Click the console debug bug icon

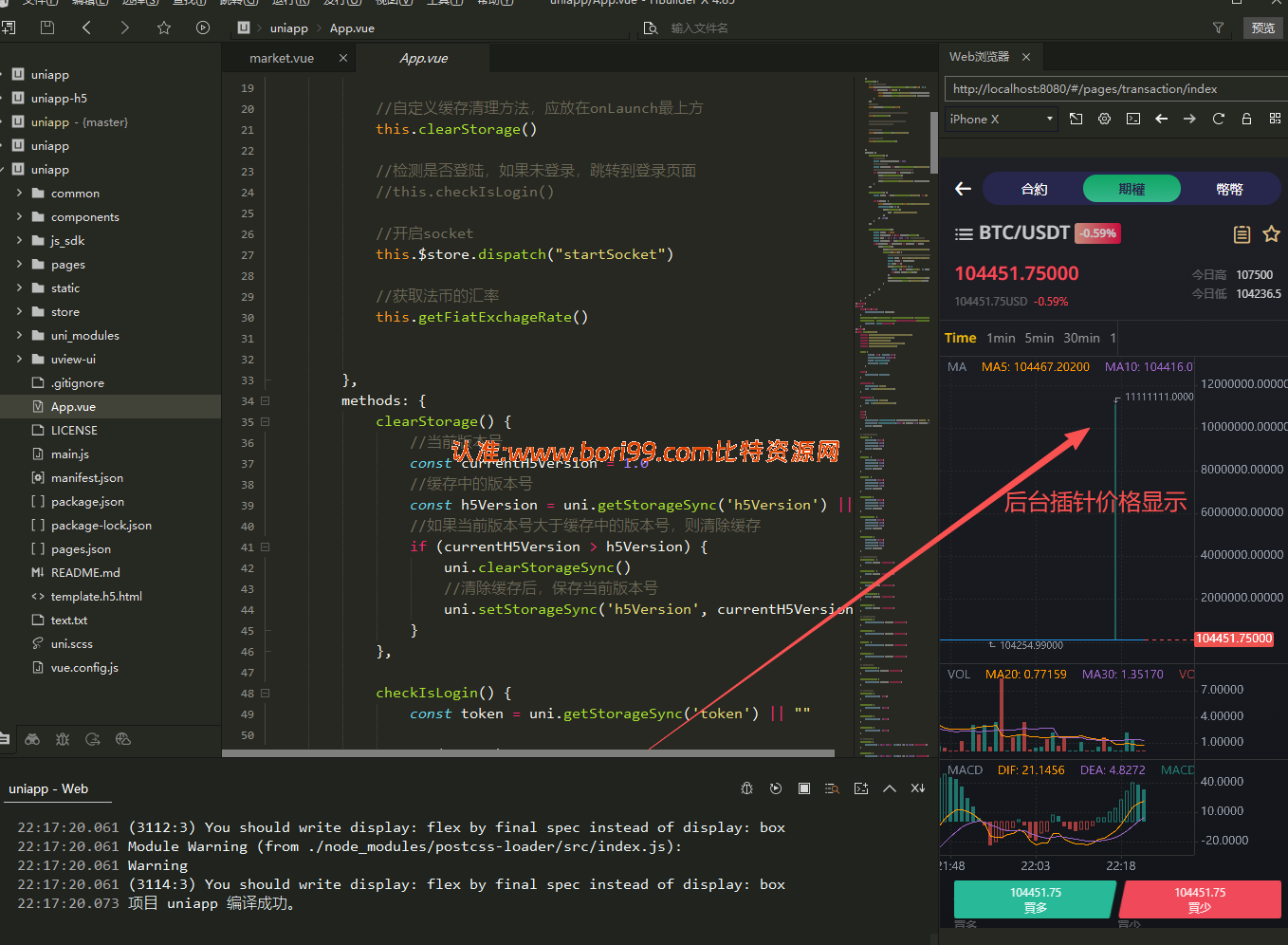[x=746, y=788]
